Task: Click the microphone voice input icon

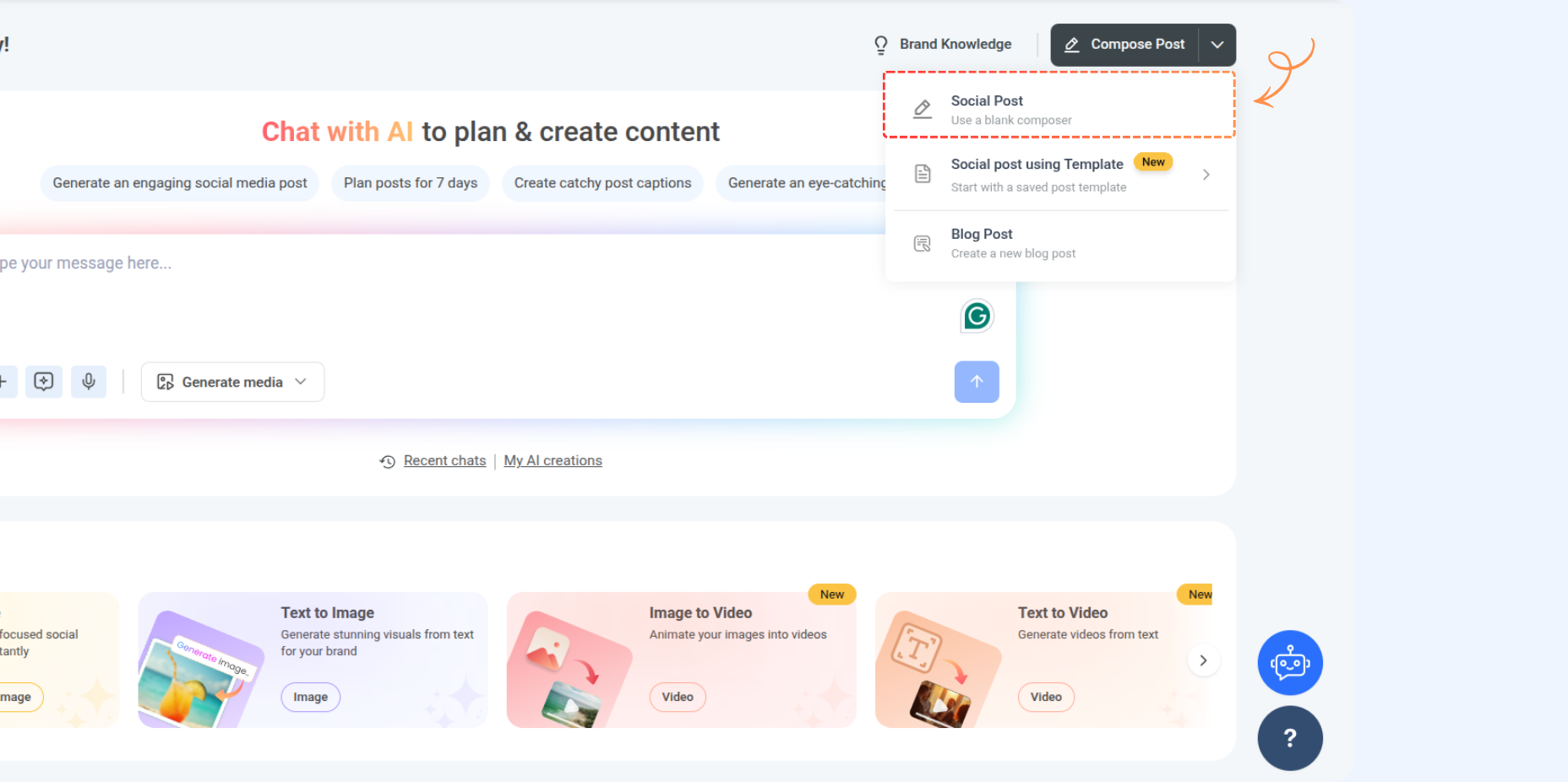Action: click(x=89, y=382)
